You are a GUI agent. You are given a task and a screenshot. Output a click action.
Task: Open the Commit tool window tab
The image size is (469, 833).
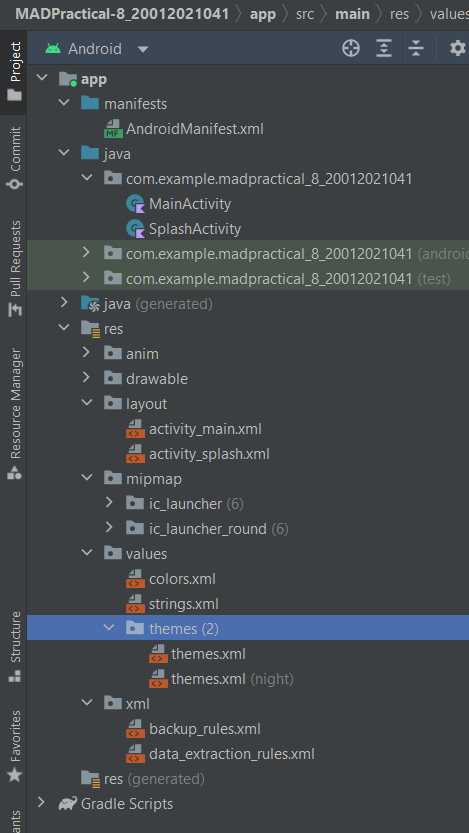(x=14, y=158)
